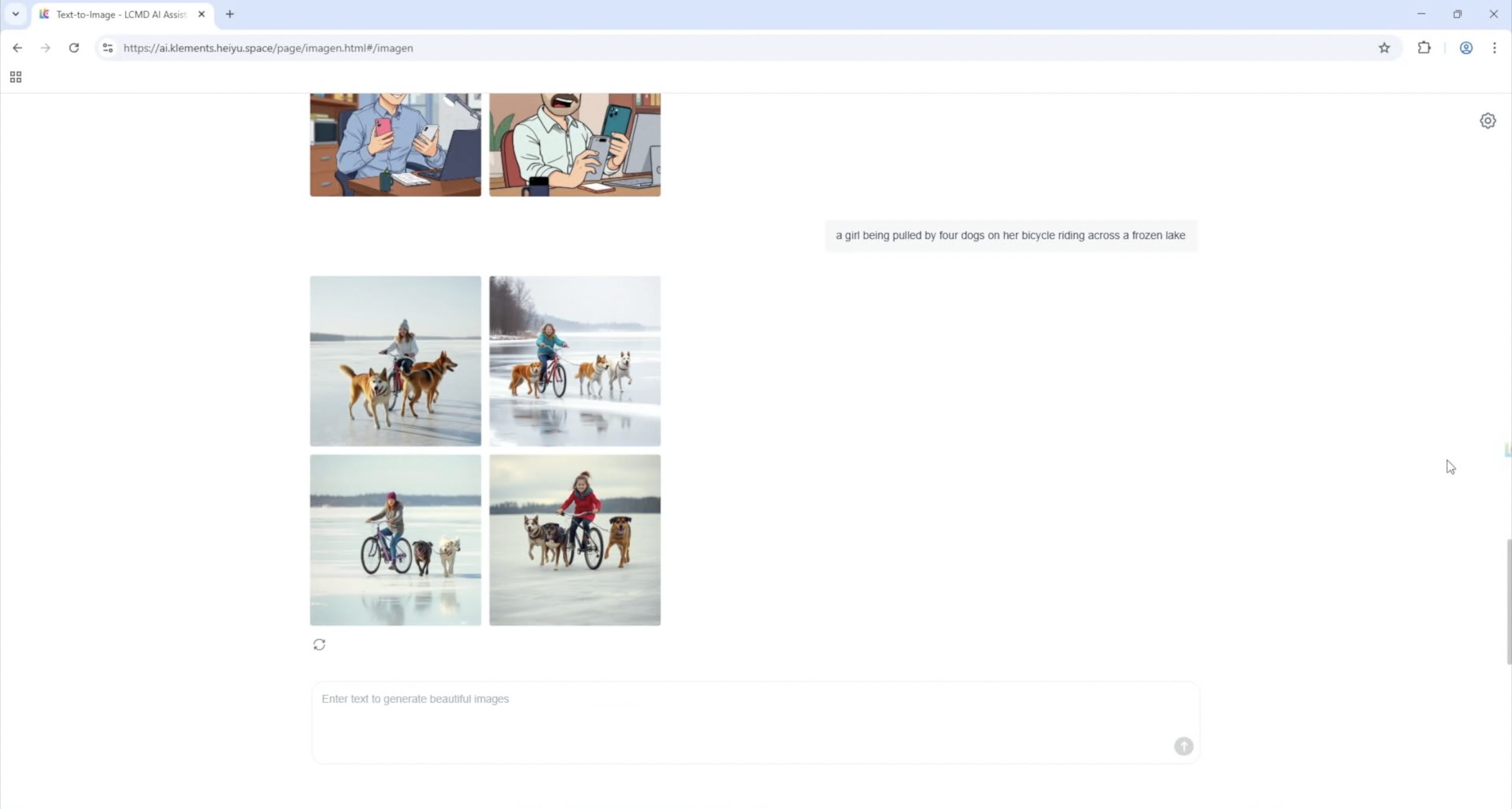This screenshot has width=1512, height=809.
Task: Expand the tab search dropdown arrow
Action: [x=16, y=14]
